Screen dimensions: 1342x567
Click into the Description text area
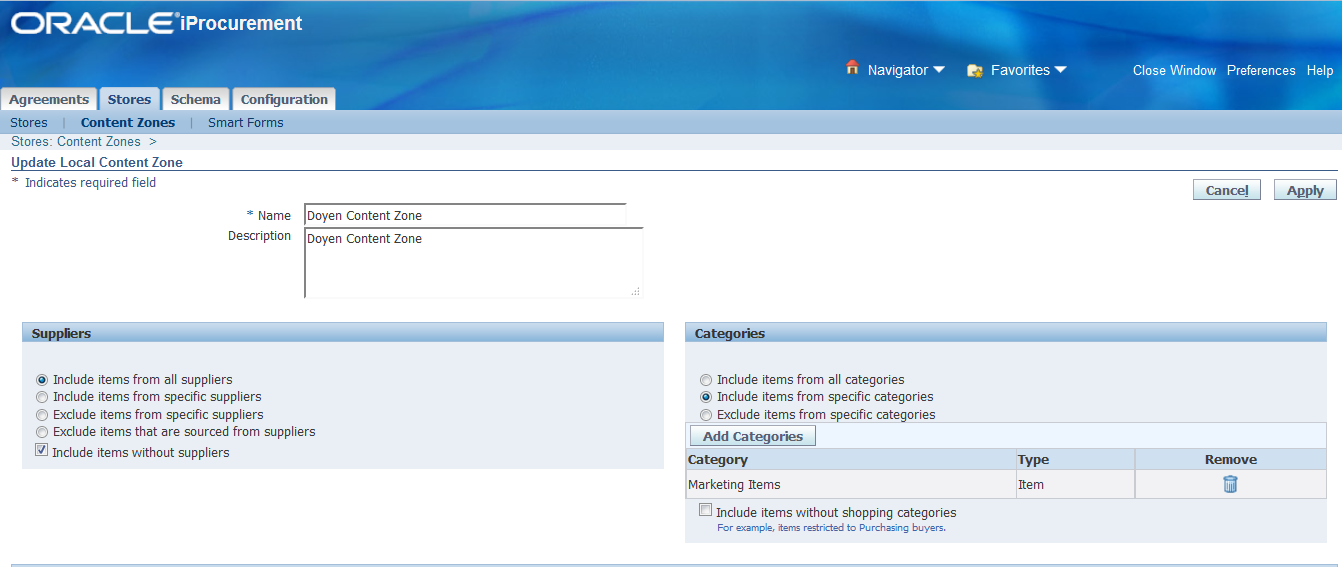click(x=473, y=263)
